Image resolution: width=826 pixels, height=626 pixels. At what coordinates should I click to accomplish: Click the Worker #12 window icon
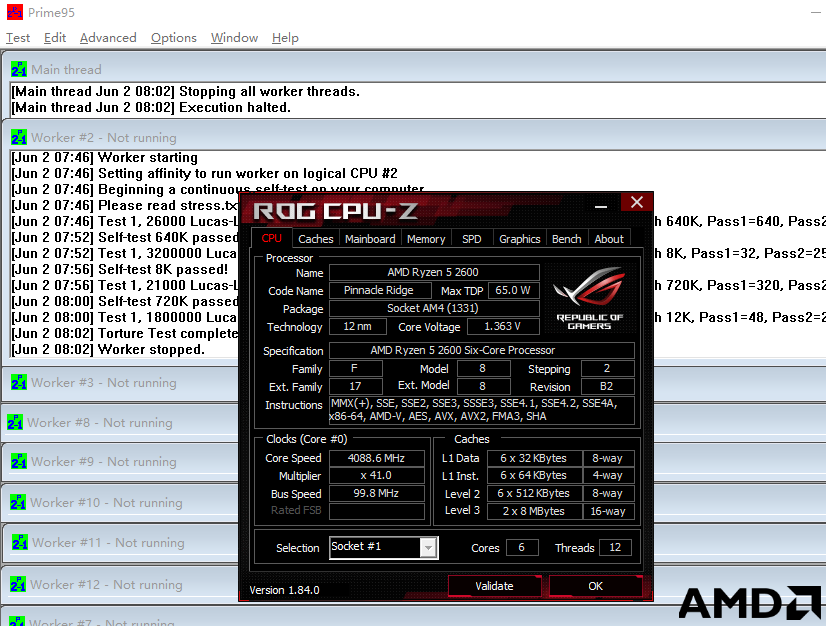17,584
